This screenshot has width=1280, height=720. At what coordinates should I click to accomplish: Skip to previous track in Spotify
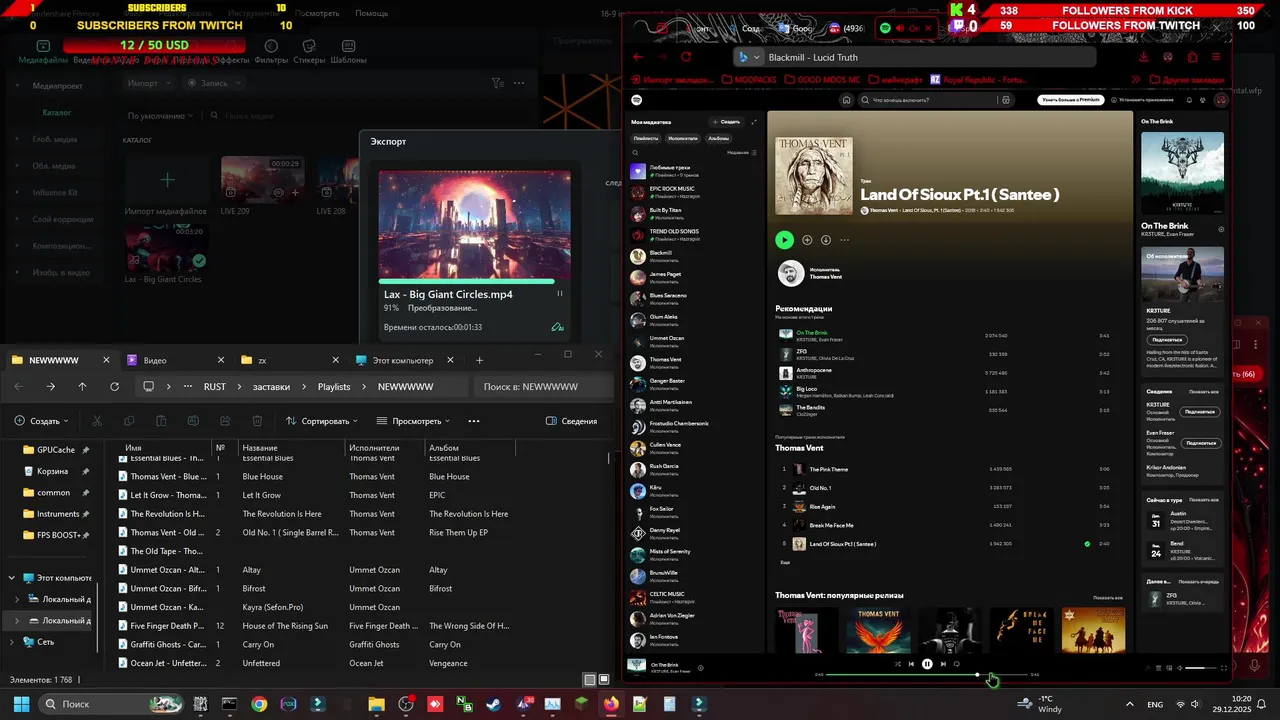coord(911,664)
